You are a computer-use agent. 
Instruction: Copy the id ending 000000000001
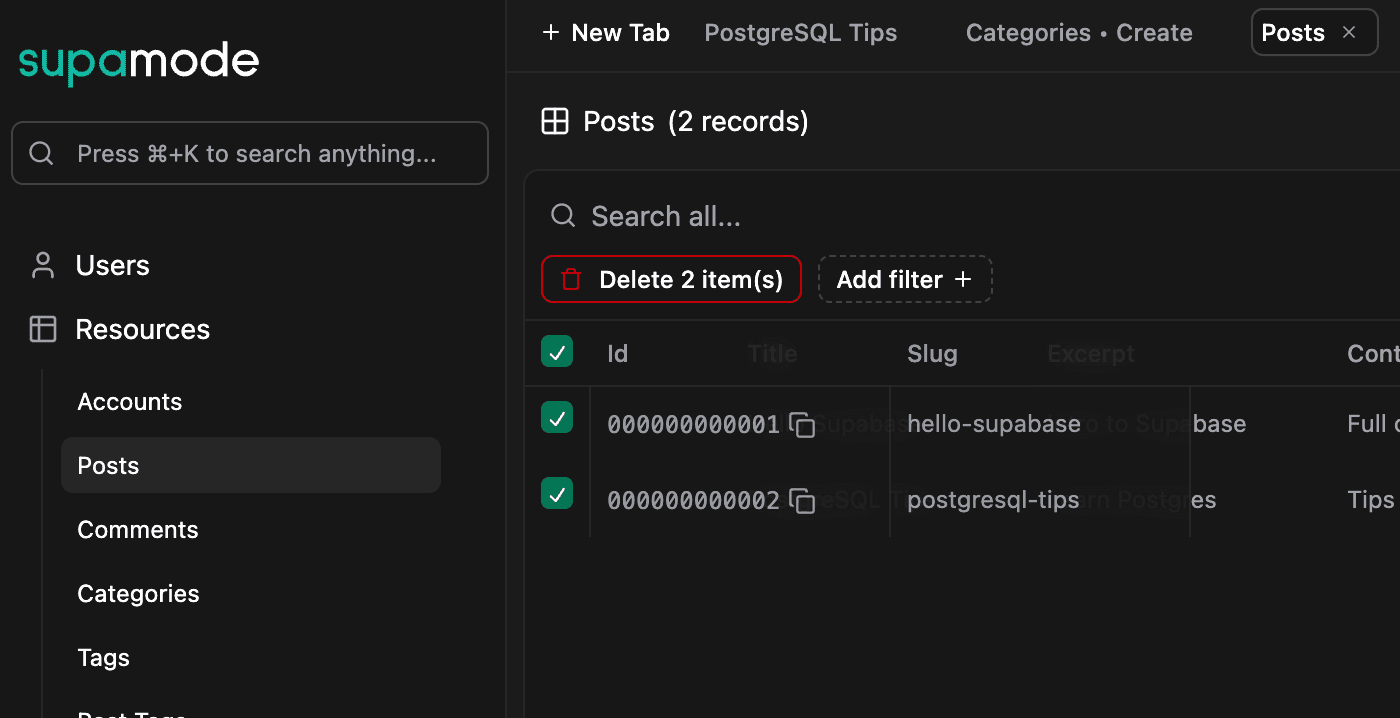[x=802, y=425]
